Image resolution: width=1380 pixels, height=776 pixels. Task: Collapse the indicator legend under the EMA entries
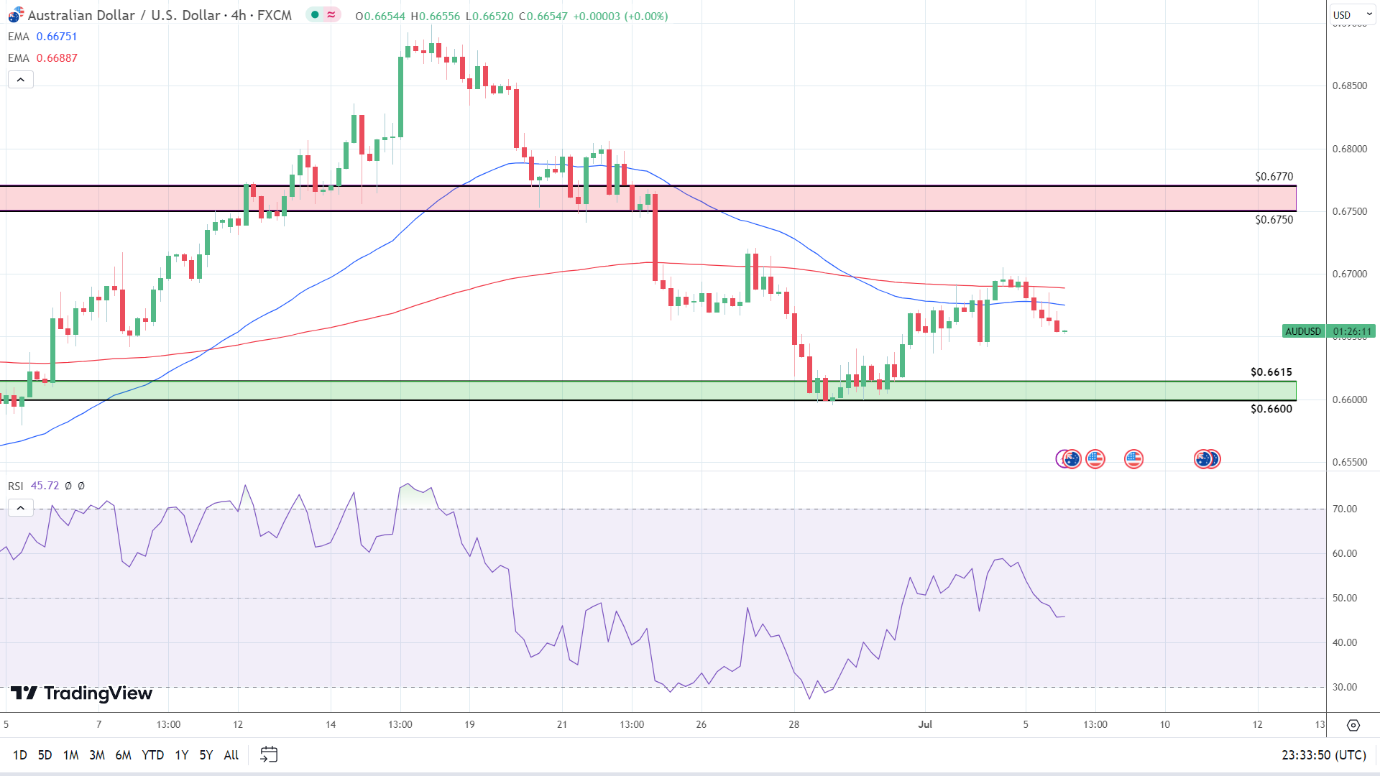click(x=21, y=79)
